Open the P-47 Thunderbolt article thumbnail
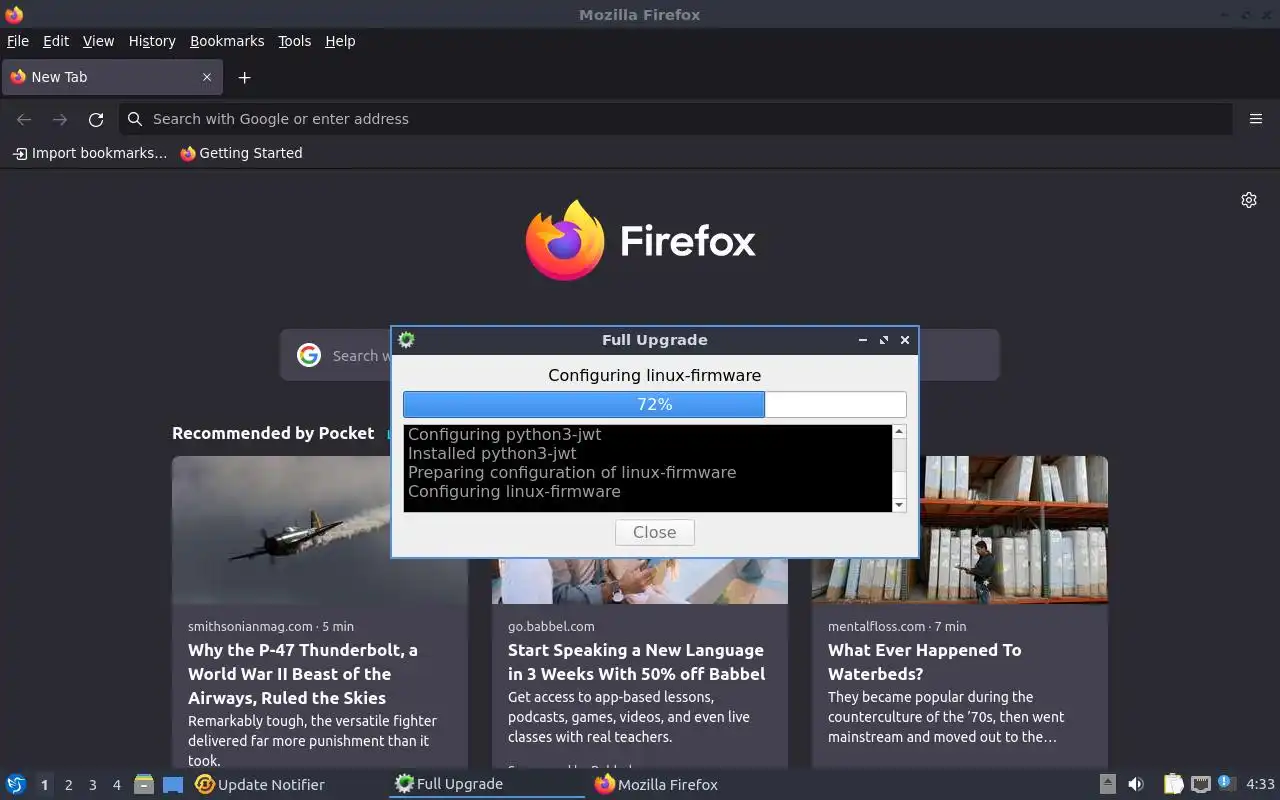The image size is (1280, 800). pyautogui.click(x=320, y=530)
